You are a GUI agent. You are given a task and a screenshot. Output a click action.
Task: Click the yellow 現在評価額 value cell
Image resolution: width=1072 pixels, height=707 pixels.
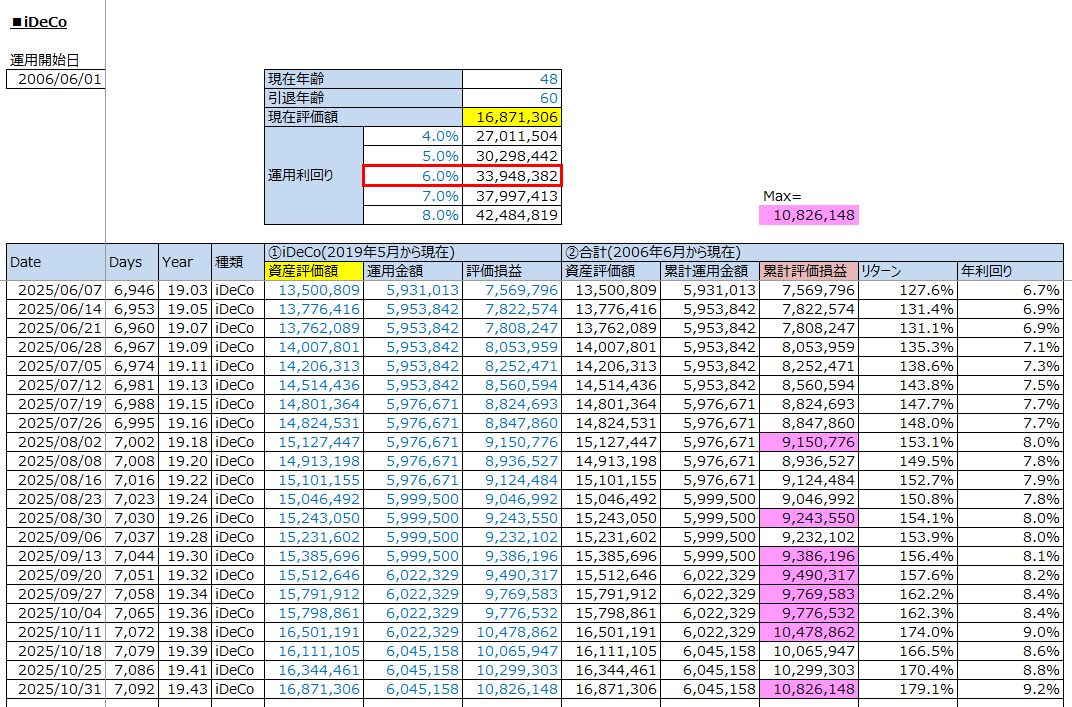click(511, 117)
